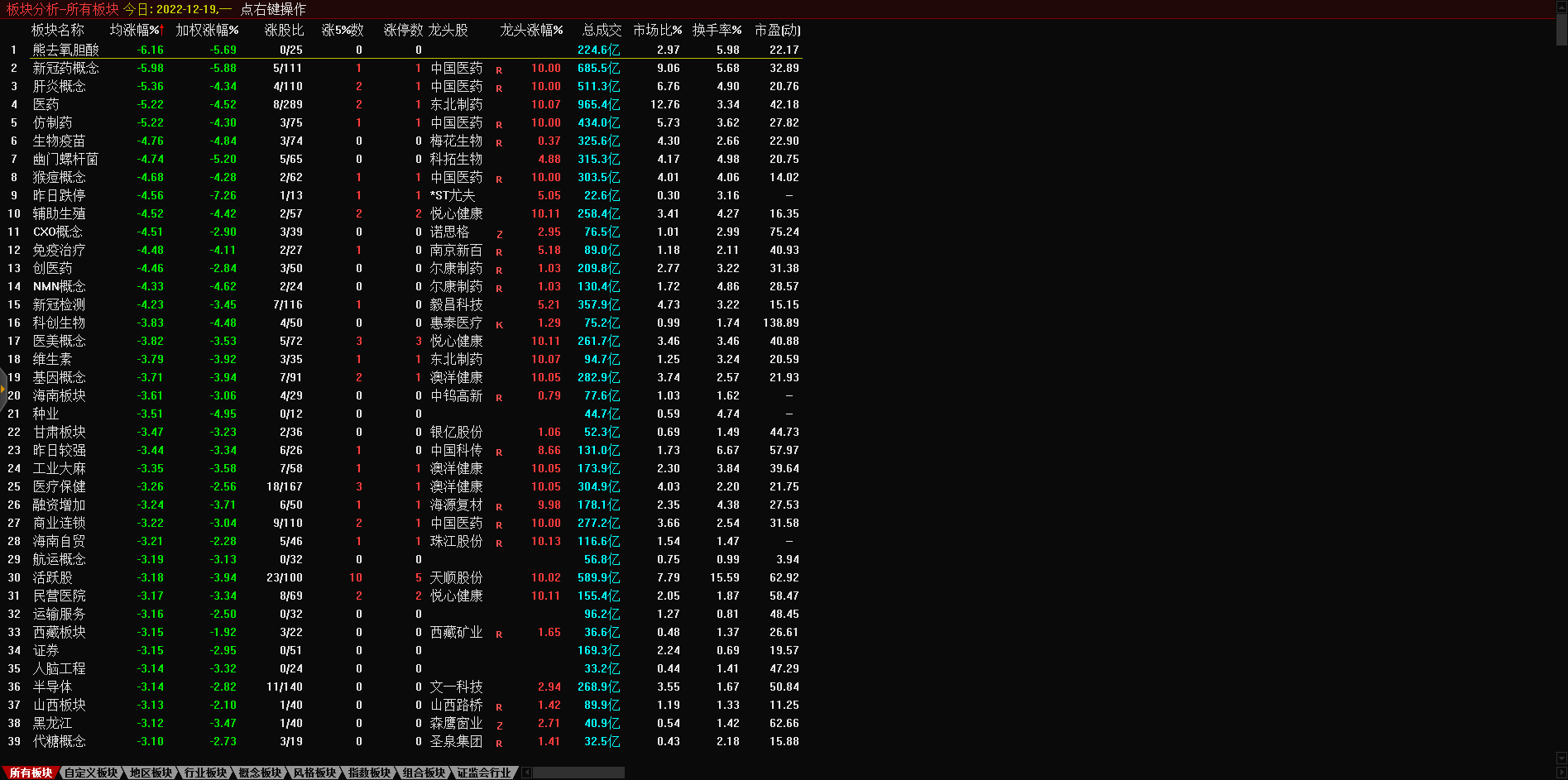The image size is (1568, 780).
Task: Select the 半导体 sector name
Action: click(x=52, y=687)
